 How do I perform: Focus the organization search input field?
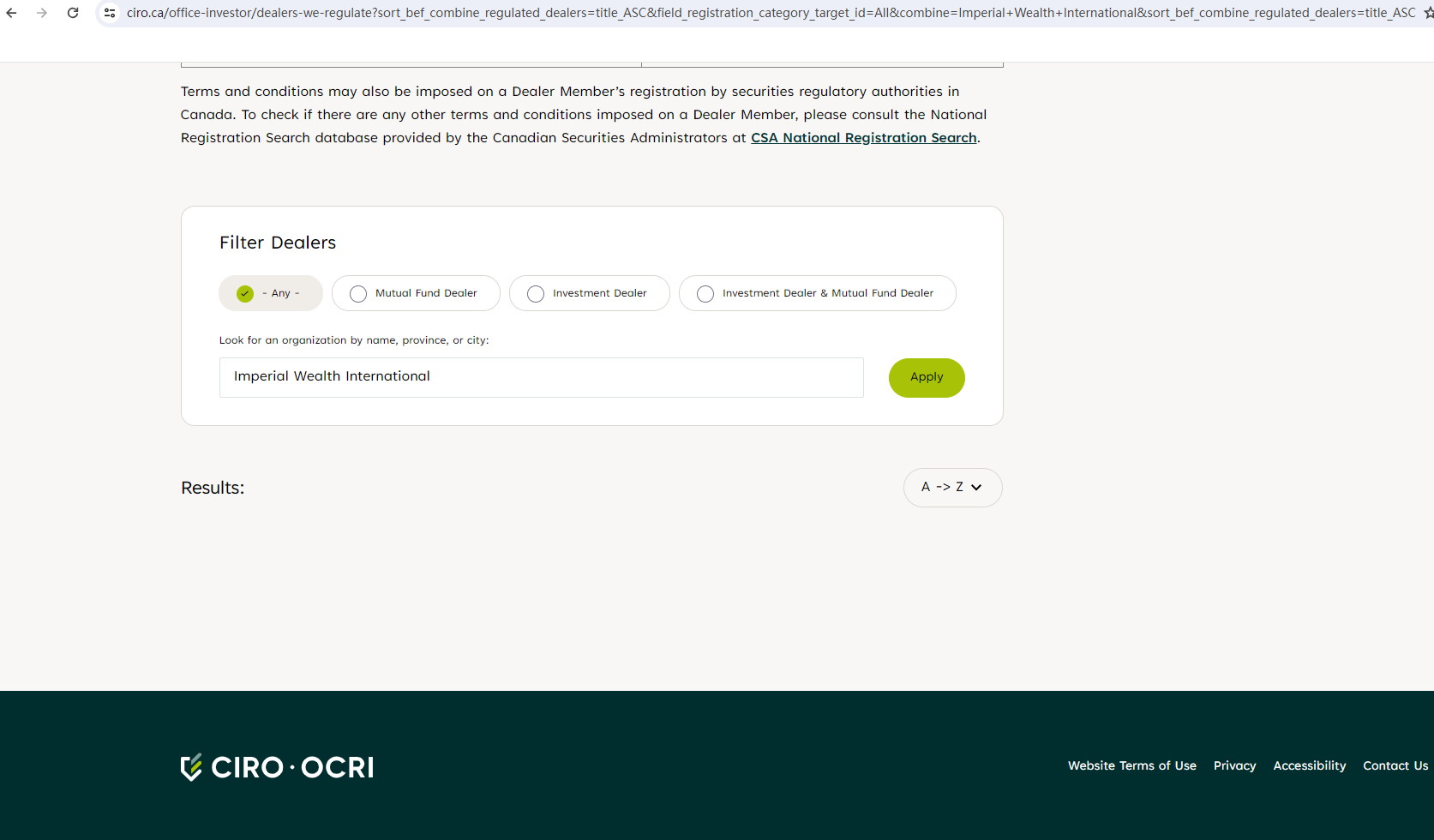pyautogui.click(x=542, y=377)
